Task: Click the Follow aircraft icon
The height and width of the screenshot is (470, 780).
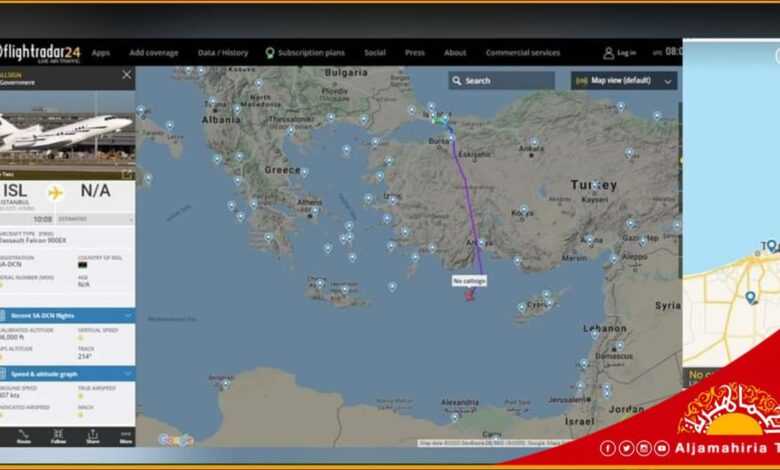Action: tap(58, 436)
